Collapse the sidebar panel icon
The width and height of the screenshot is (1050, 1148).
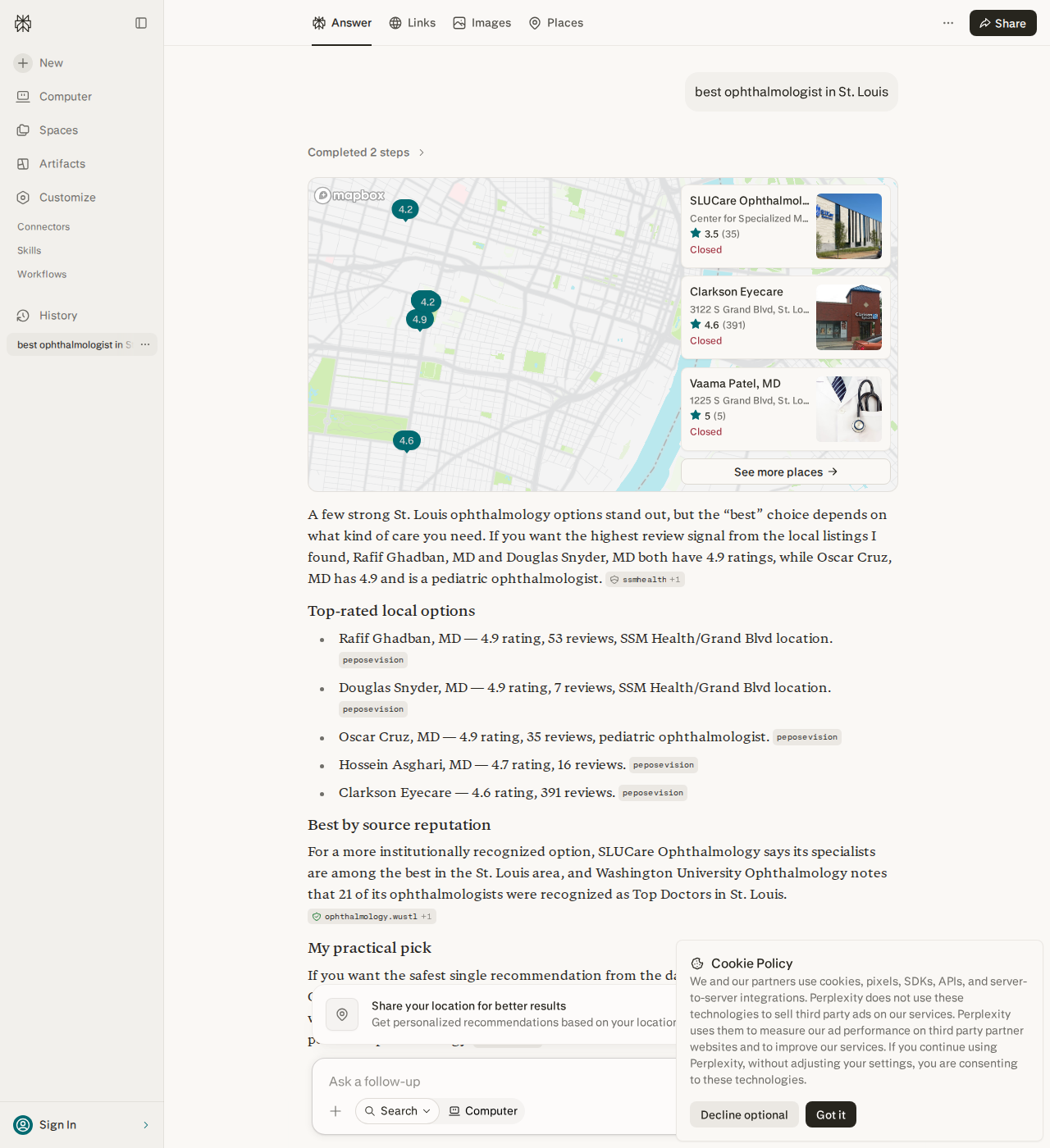click(141, 23)
